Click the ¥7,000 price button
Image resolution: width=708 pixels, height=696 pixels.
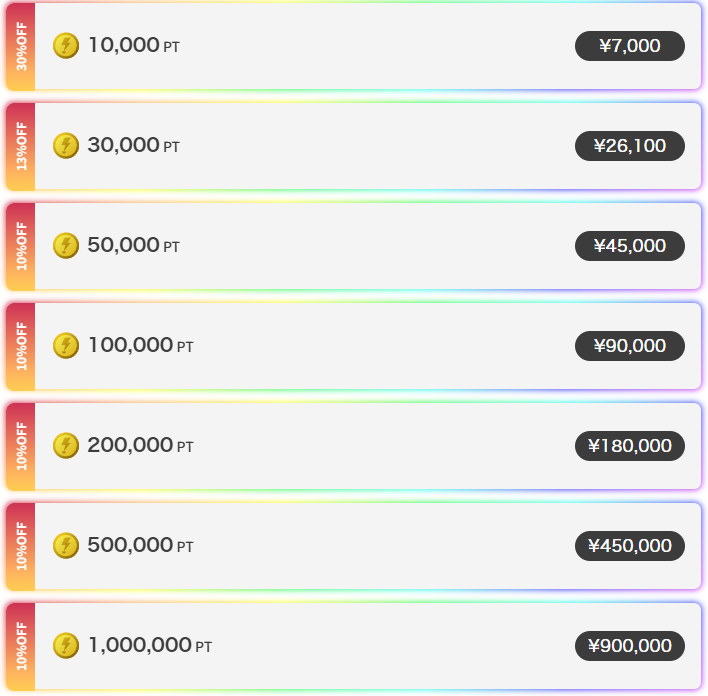point(629,46)
